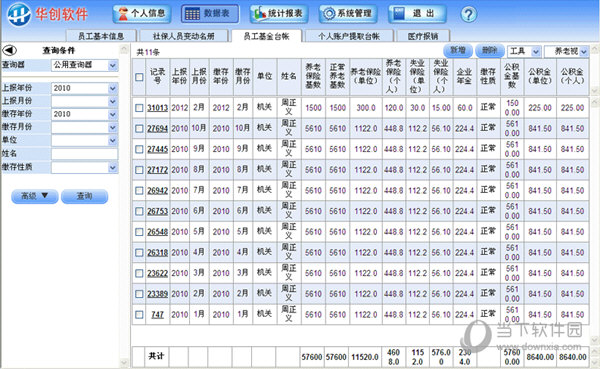Open the 缴存性质 dropdown in query panel
600x369 pixels.
pos(112,167)
